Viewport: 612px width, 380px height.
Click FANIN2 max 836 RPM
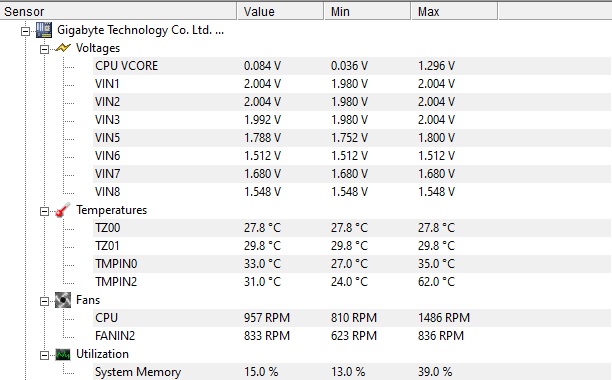(x=441, y=336)
